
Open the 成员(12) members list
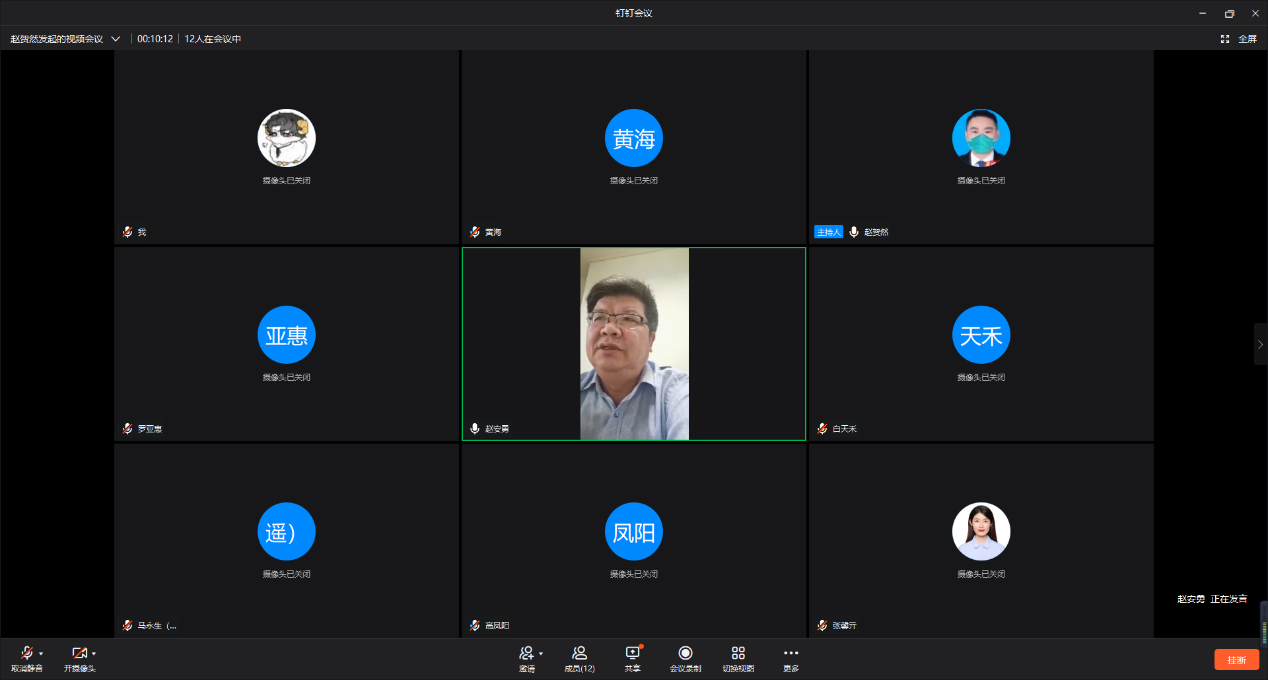[579, 657]
